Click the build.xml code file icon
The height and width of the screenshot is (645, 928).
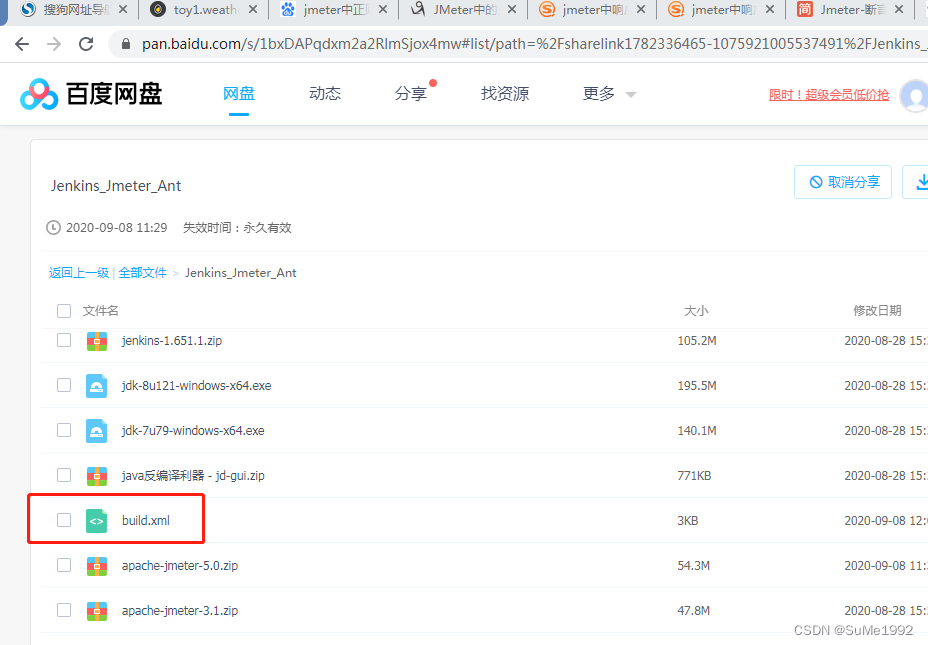point(97,521)
